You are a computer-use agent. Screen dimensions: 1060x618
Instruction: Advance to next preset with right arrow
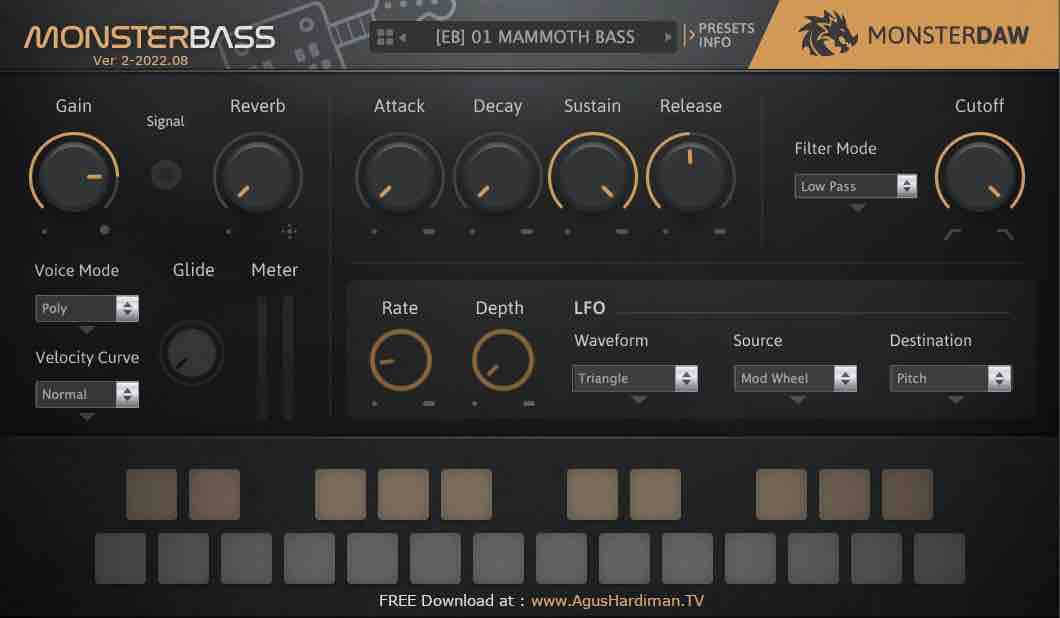tap(668, 38)
